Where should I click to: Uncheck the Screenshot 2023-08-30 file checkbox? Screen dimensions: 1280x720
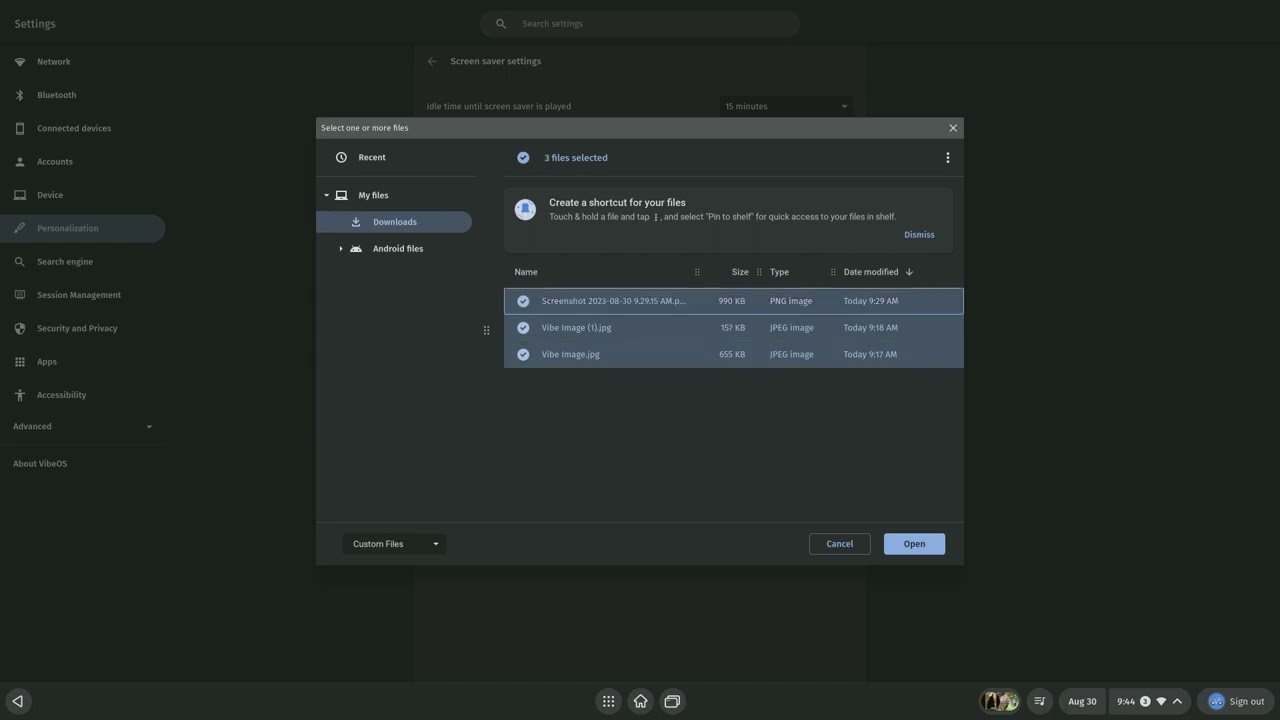pyautogui.click(x=523, y=301)
